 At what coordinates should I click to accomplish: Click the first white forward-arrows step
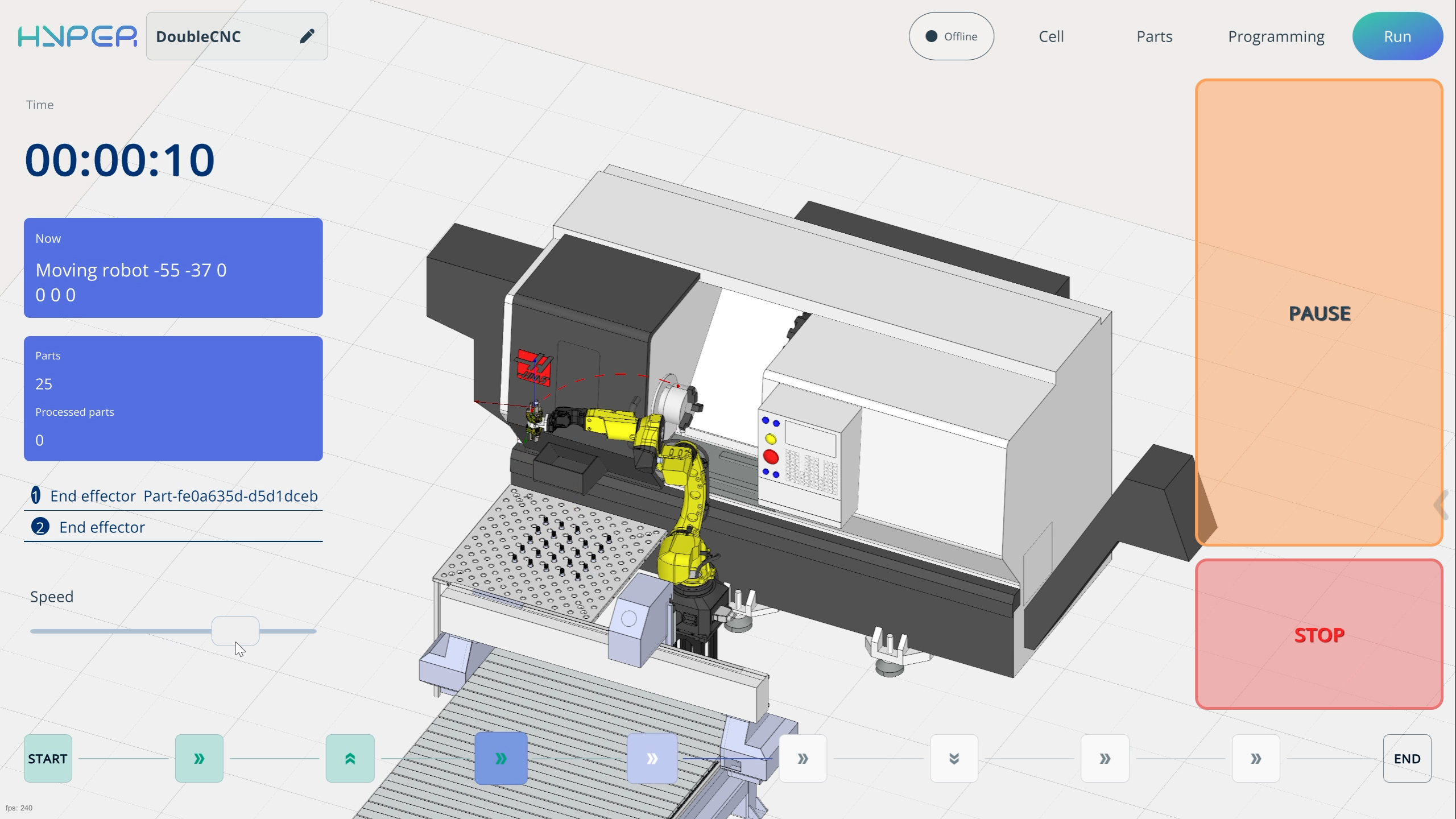click(x=803, y=758)
